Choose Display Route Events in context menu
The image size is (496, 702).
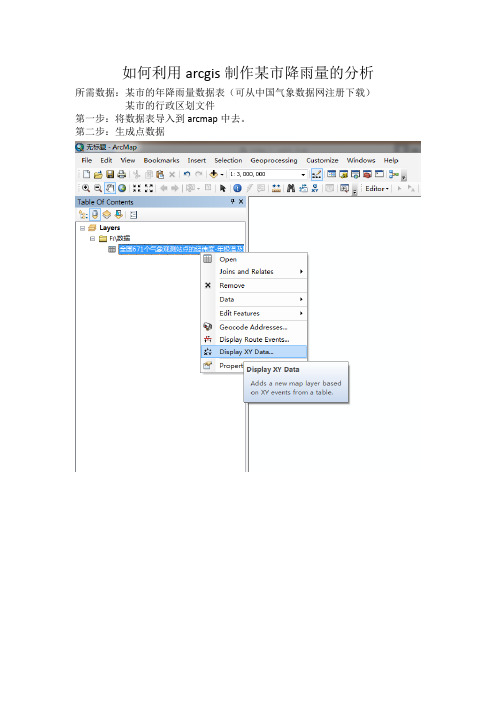point(254,339)
